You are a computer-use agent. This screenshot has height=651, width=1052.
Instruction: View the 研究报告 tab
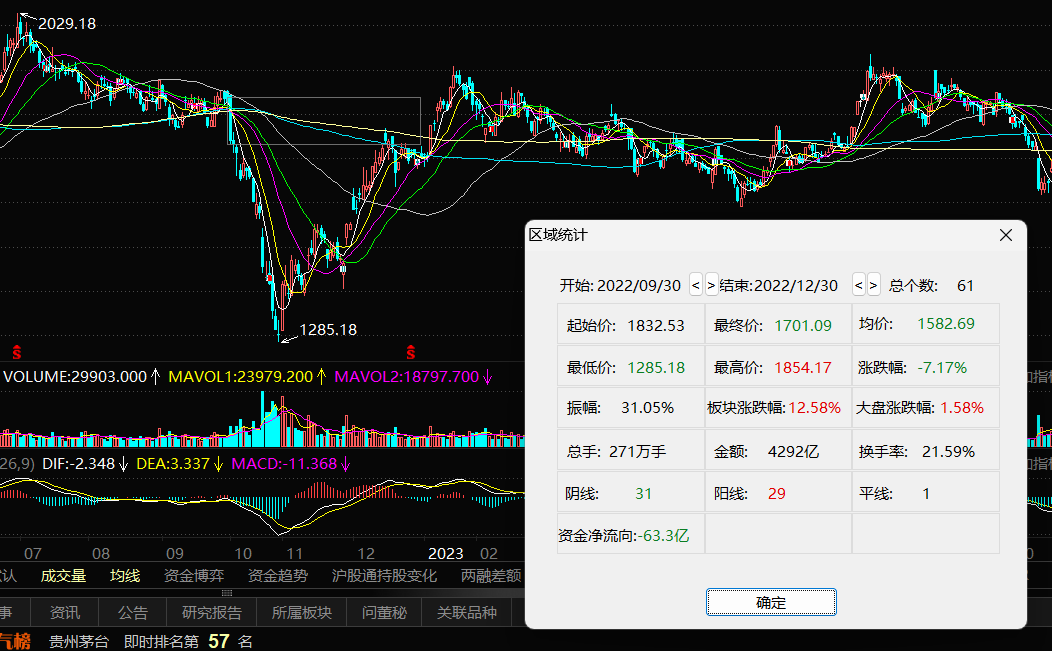211,613
